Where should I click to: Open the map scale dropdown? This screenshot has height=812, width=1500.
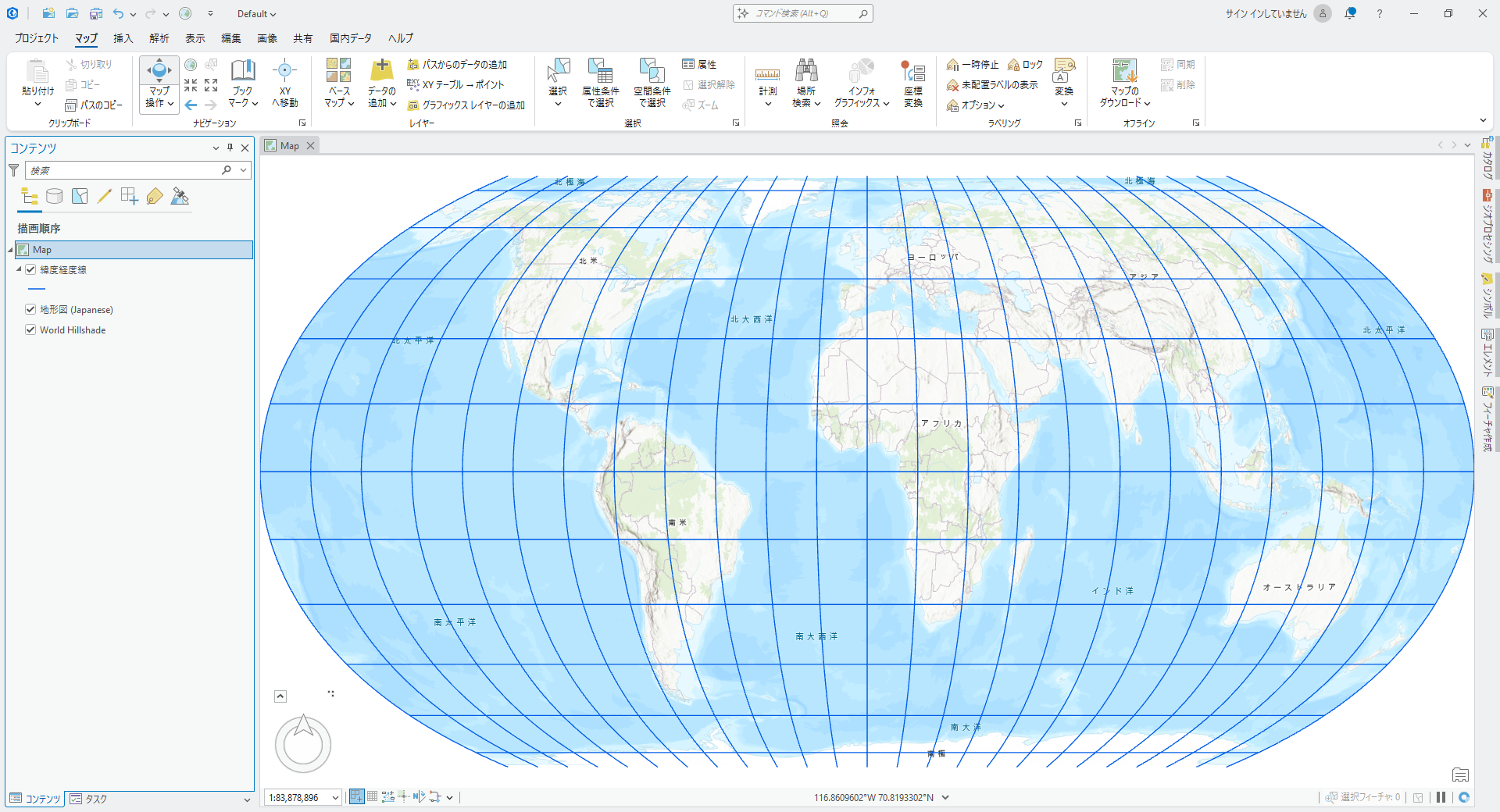(x=335, y=797)
